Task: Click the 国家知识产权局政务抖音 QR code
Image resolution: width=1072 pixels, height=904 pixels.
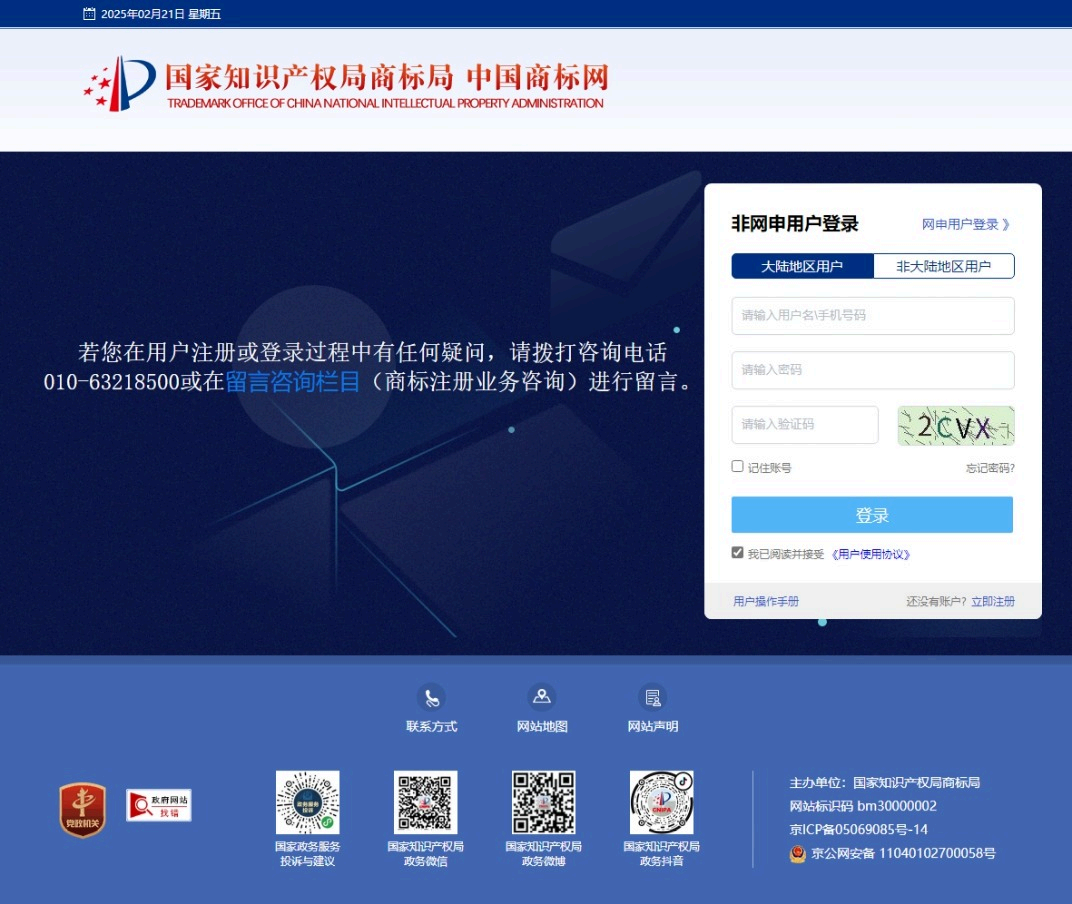Action: click(x=662, y=802)
